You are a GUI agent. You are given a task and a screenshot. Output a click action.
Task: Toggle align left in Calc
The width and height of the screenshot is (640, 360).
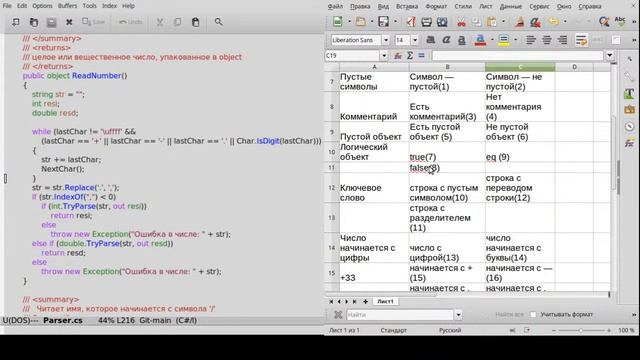(531, 40)
